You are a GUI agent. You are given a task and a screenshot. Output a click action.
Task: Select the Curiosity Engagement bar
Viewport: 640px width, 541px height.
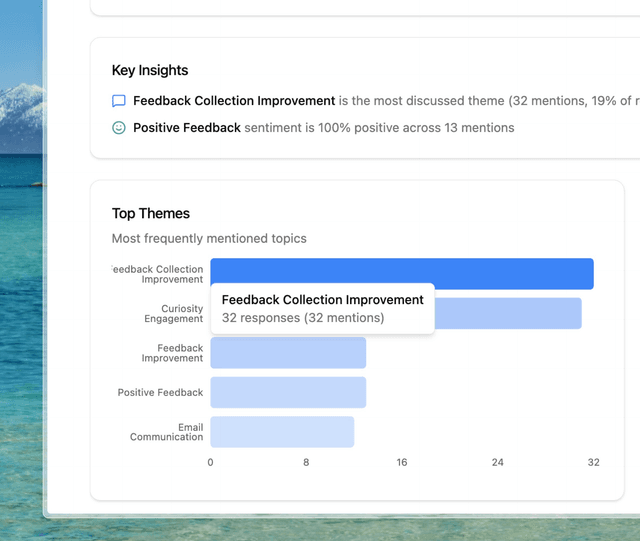click(x=507, y=313)
